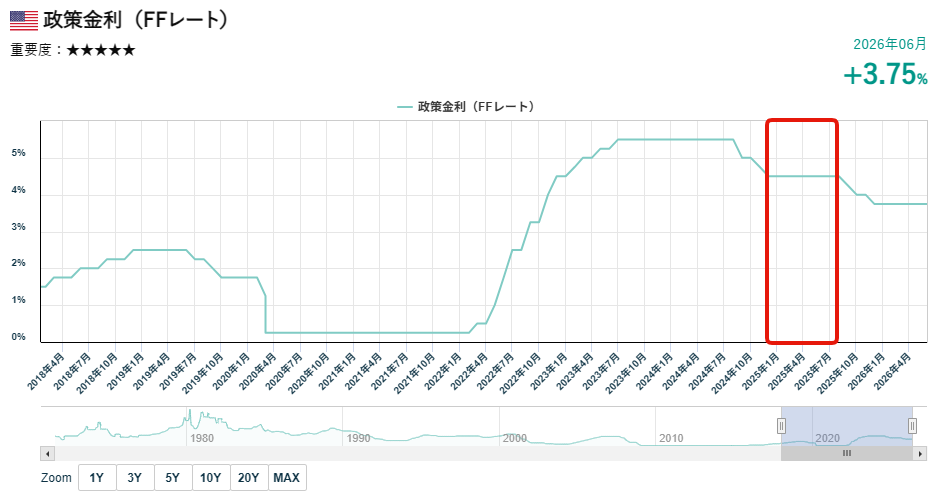The height and width of the screenshot is (498, 945).
Task: Click the US flag icon
Action: point(24,20)
